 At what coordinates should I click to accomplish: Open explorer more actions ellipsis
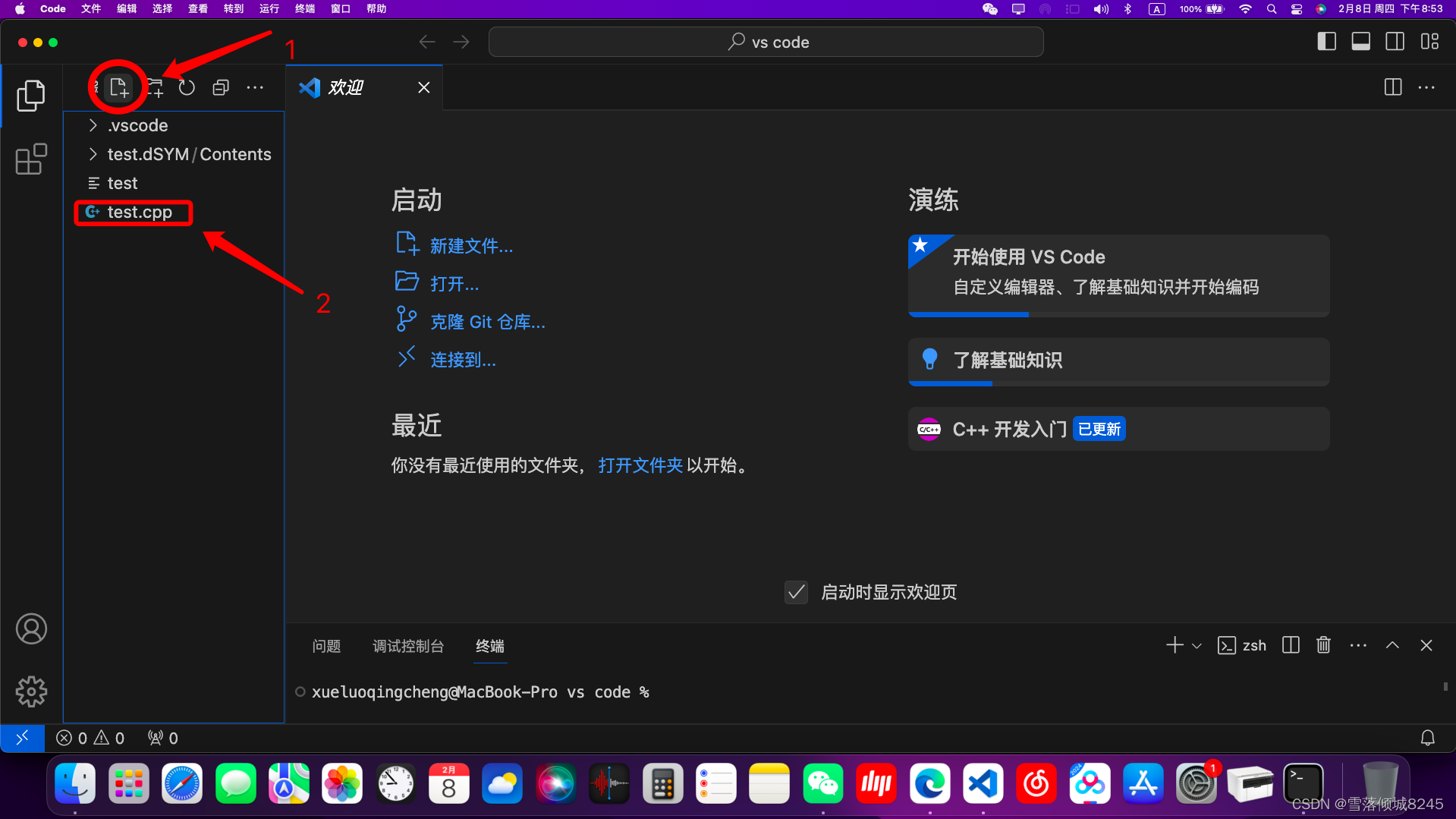pyautogui.click(x=255, y=87)
